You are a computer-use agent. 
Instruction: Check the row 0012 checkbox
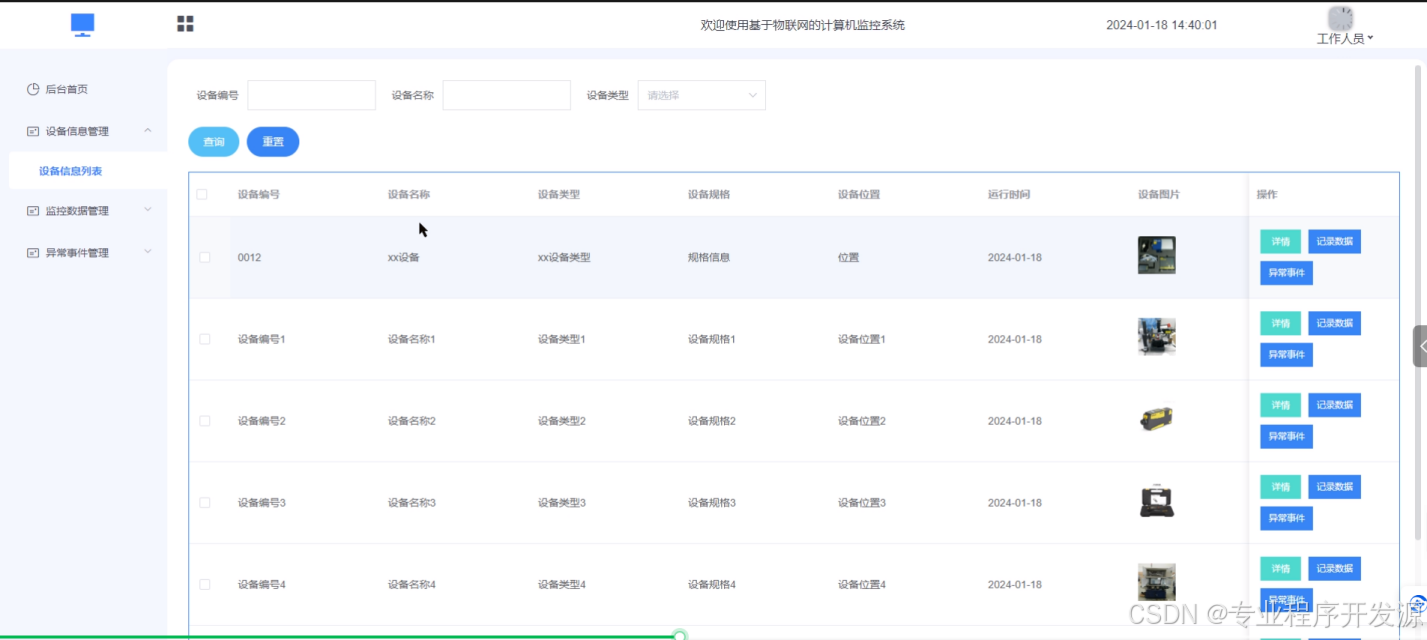205,257
